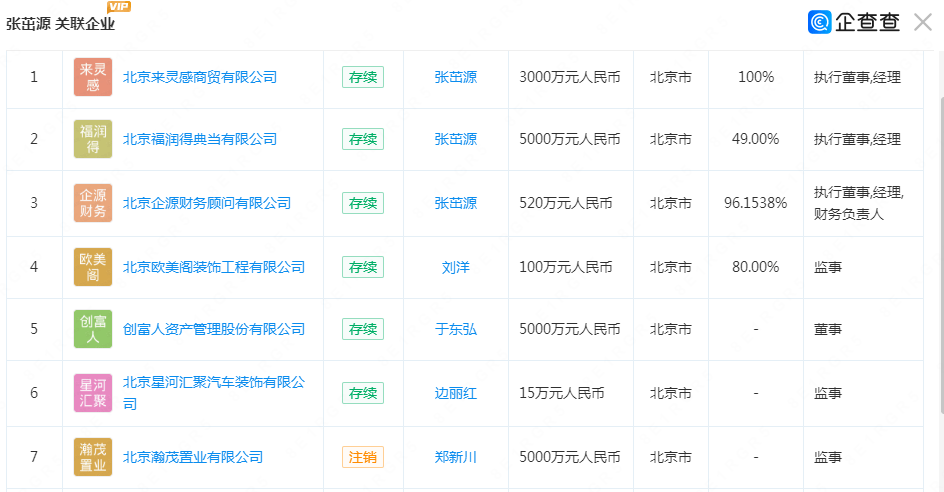The height and width of the screenshot is (492, 944).
Task: Click row number 6 cell
Action: pyautogui.click(x=34, y=393)
